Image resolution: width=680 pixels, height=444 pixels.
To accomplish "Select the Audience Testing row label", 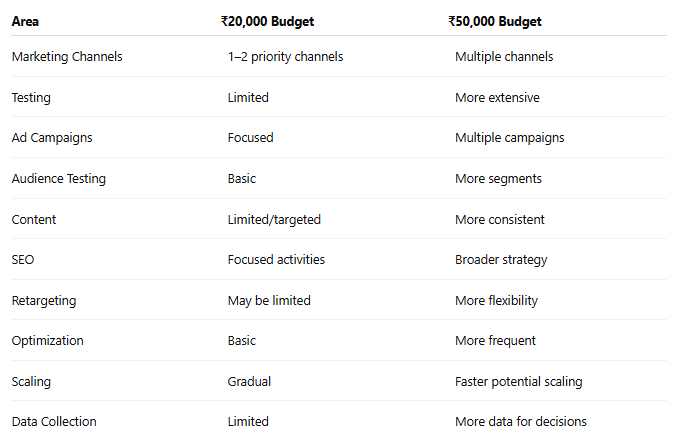I will coord(59,179).
